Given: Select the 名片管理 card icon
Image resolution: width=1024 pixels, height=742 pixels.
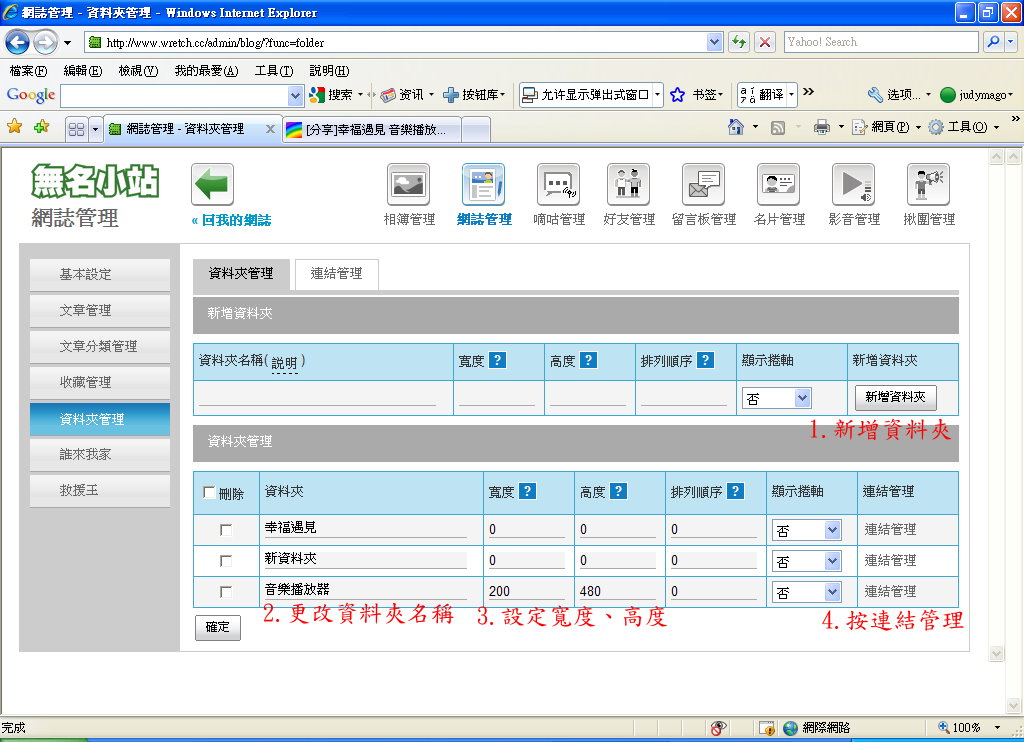Looking at the screenshot, I should (778, 185).
